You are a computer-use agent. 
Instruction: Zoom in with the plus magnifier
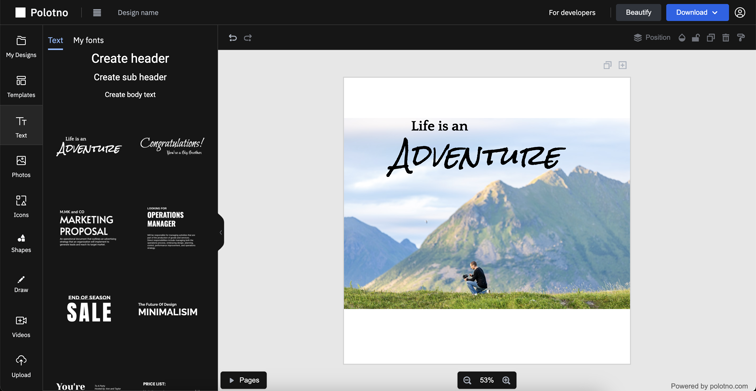[x=506, y=380]
